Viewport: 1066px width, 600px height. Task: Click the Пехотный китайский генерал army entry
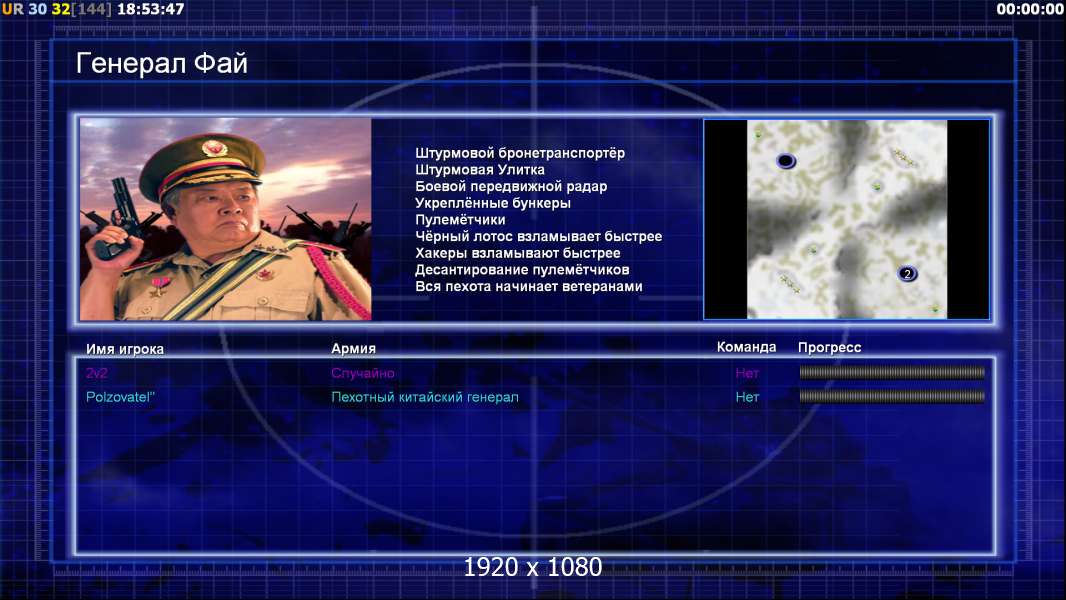click(x=425, y=397)
